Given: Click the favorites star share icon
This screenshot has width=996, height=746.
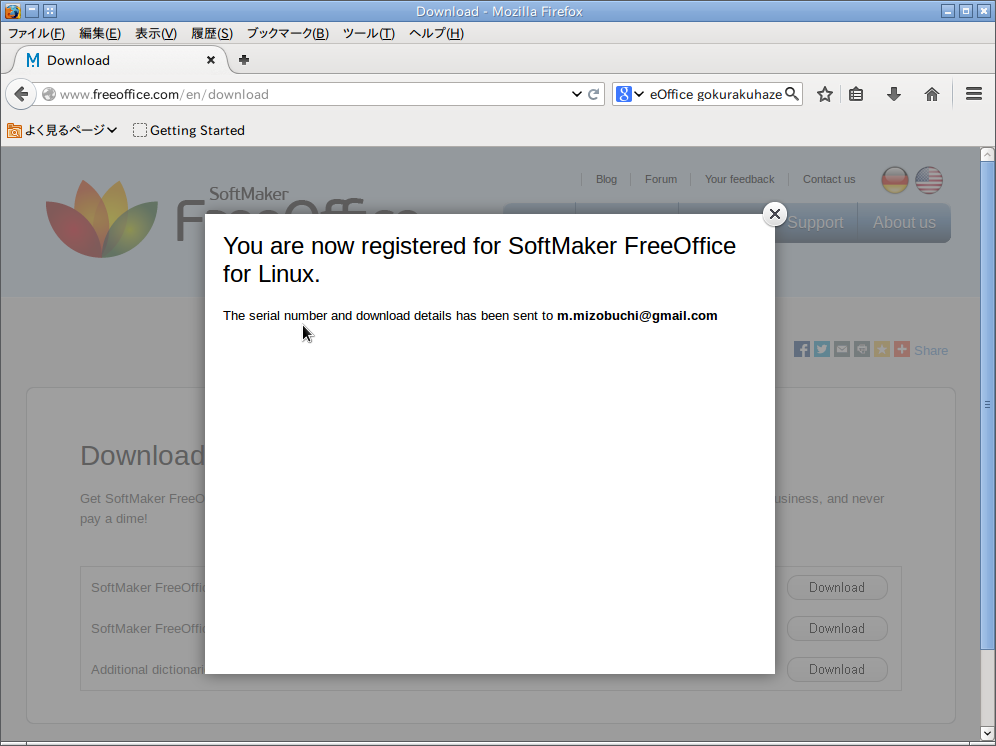Looking at the screenshot, I should coord(882,349).
